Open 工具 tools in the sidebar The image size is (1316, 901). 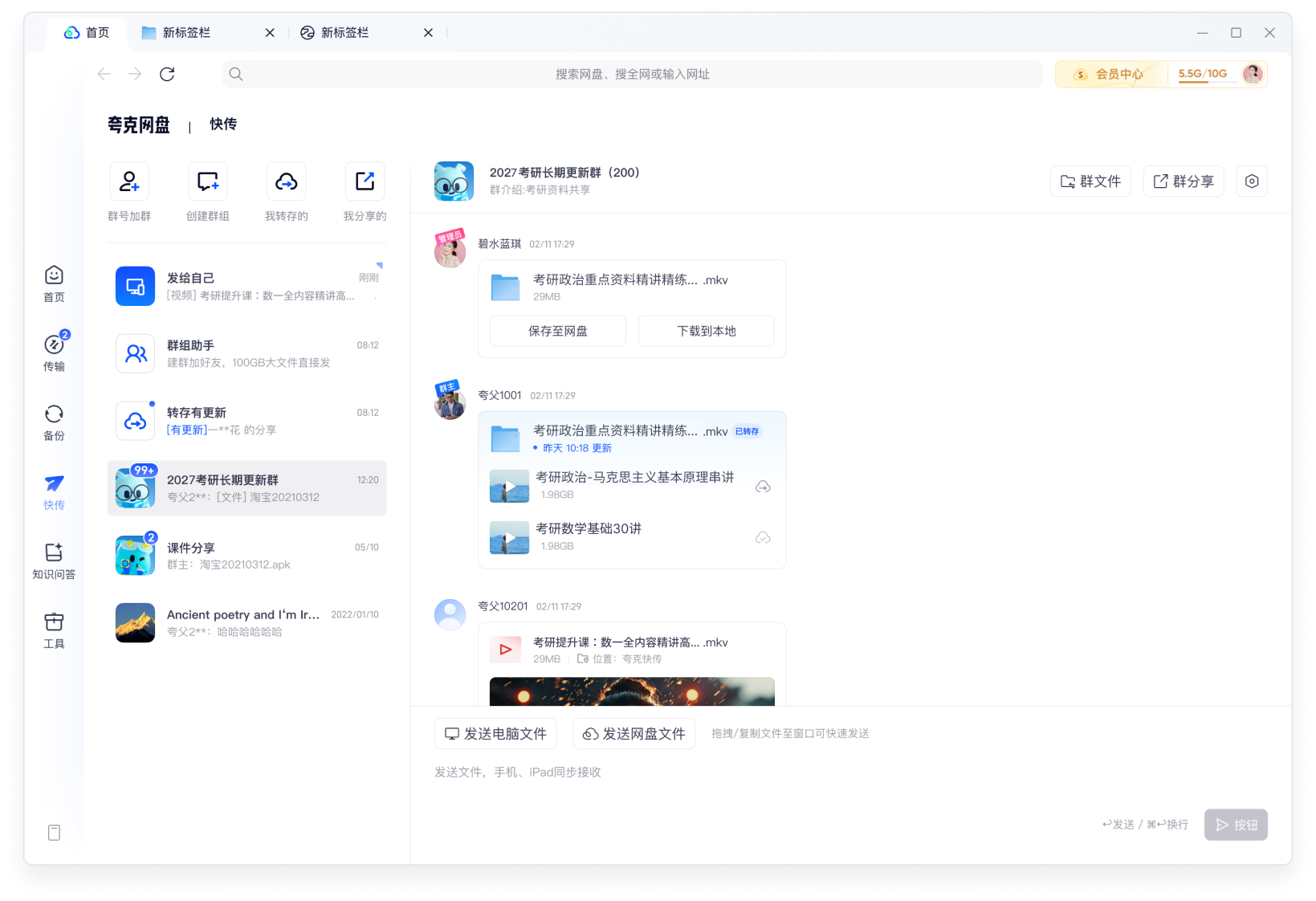click(x=54, y=631)
